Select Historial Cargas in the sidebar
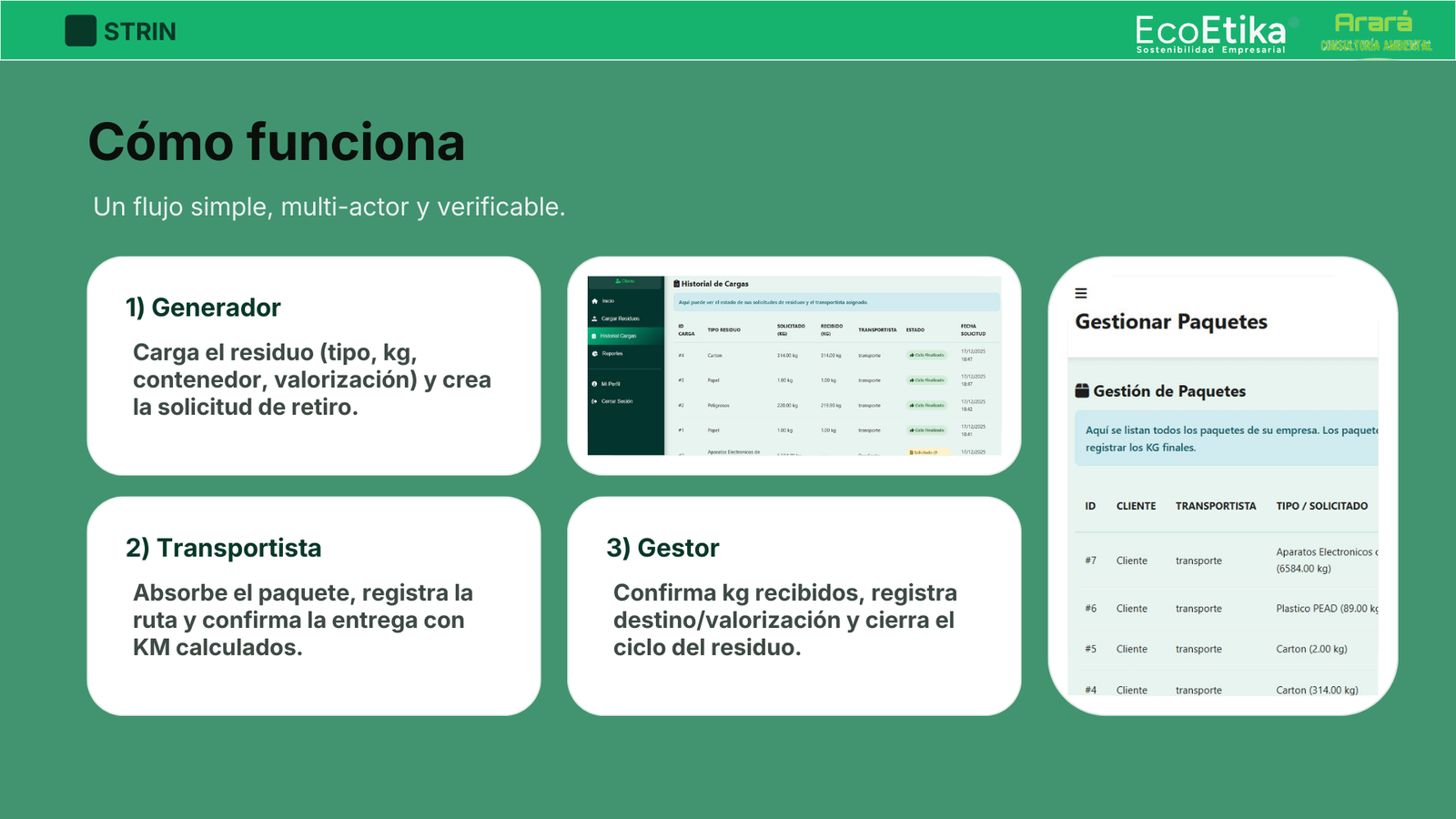 [618, 336]
